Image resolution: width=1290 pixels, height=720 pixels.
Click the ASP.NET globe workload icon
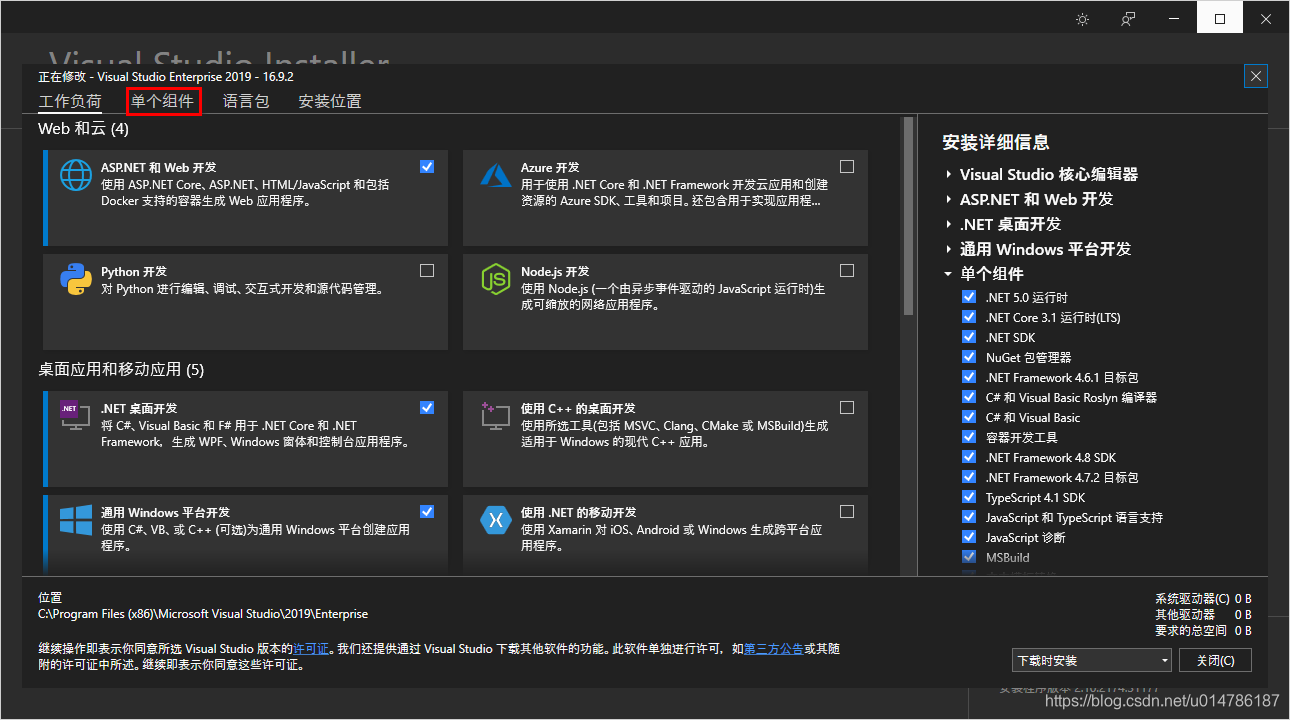pyautogui.click(x=76, y=175)
